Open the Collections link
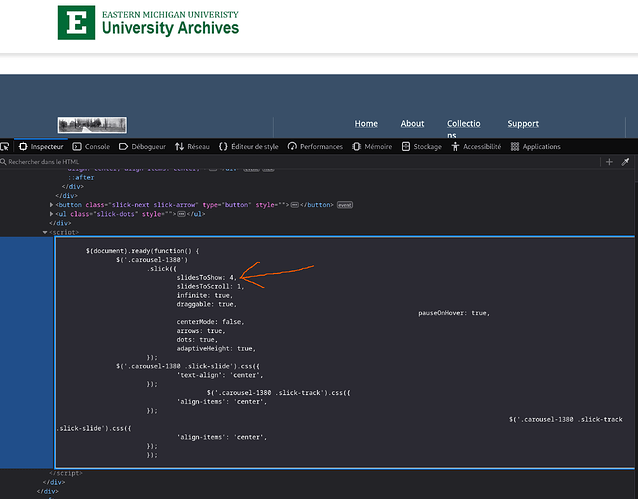638x499 pixels. coord(463,129)
